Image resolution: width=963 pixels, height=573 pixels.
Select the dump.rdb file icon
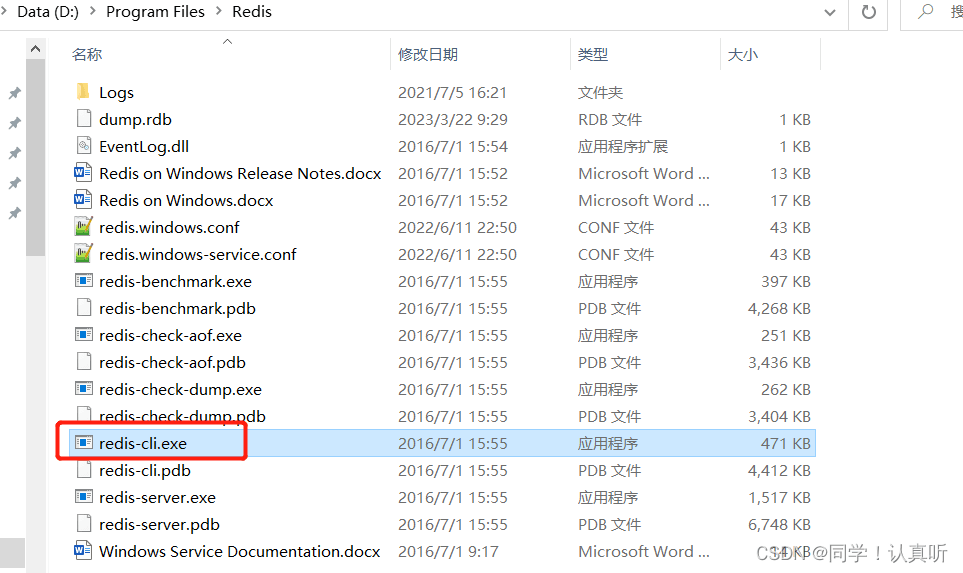[84, 119]
